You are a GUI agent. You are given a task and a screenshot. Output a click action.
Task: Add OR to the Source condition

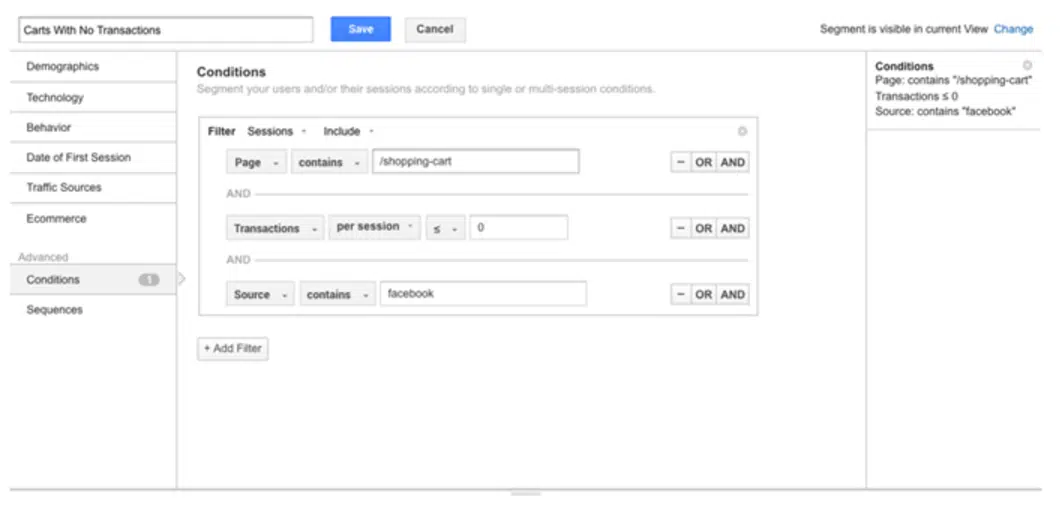[x=704, y=294]
